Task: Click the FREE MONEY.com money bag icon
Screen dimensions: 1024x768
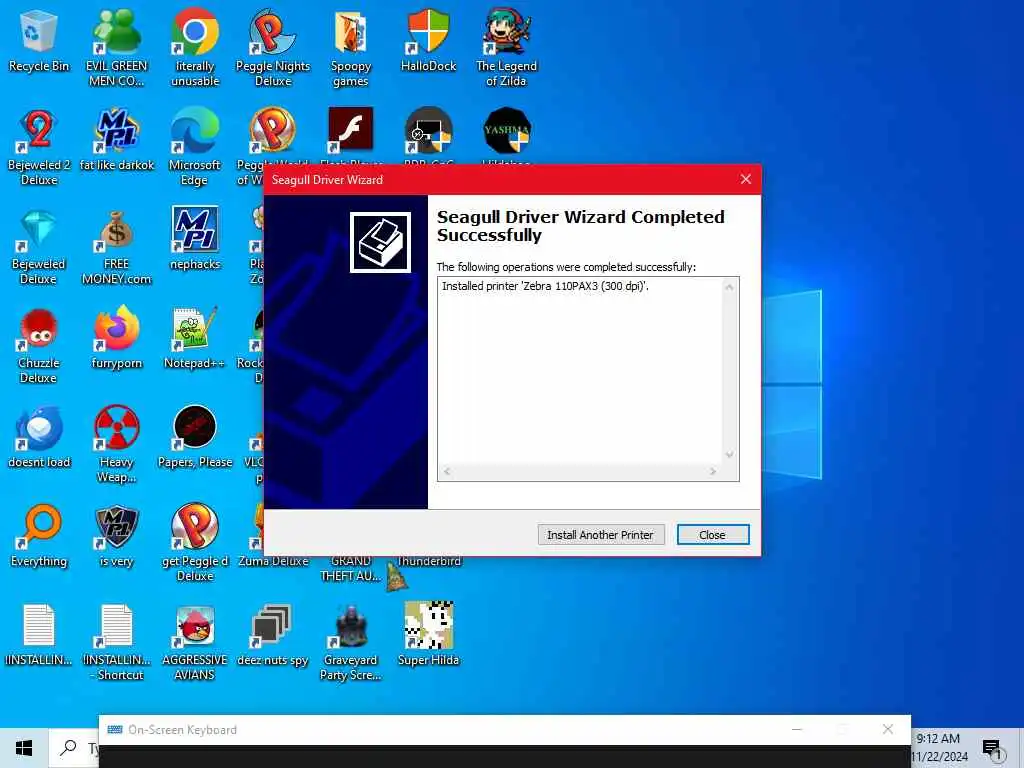Action: coord(117,246)
